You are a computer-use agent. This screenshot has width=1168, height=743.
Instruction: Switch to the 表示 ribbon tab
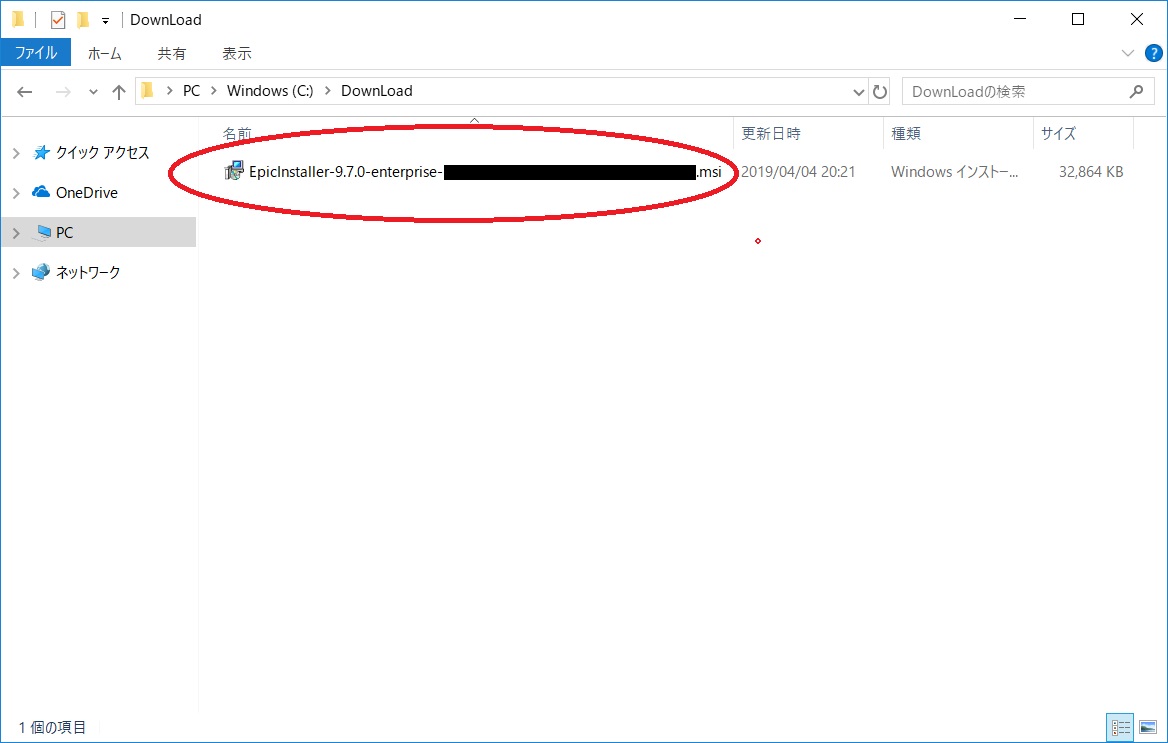[236, 53]
